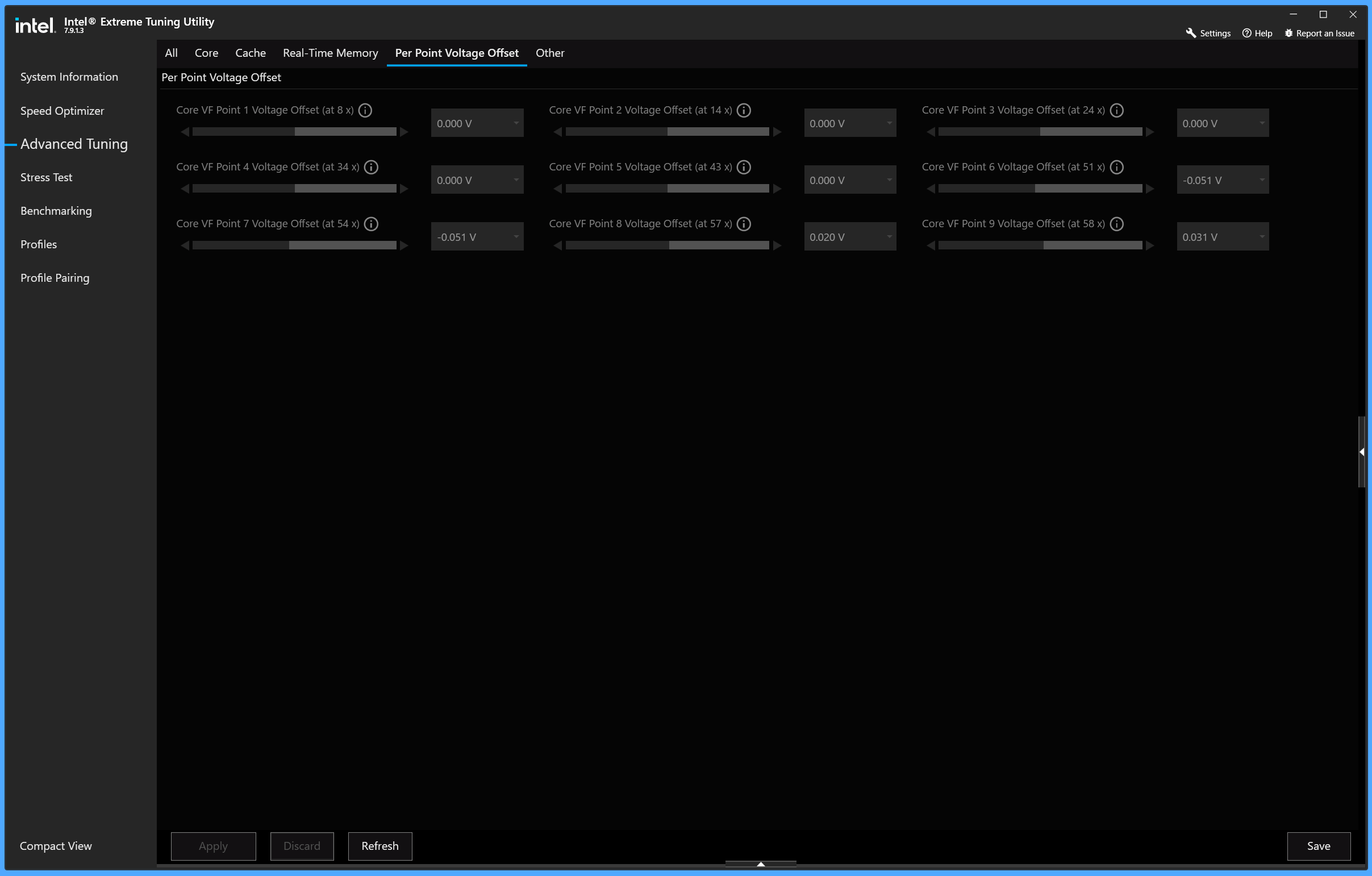Viewport: 1372px width, 876px height.
Task: Decrease VF Point 9 offset with left arrow
Action: pyautogui.click(x=931, y=245)
